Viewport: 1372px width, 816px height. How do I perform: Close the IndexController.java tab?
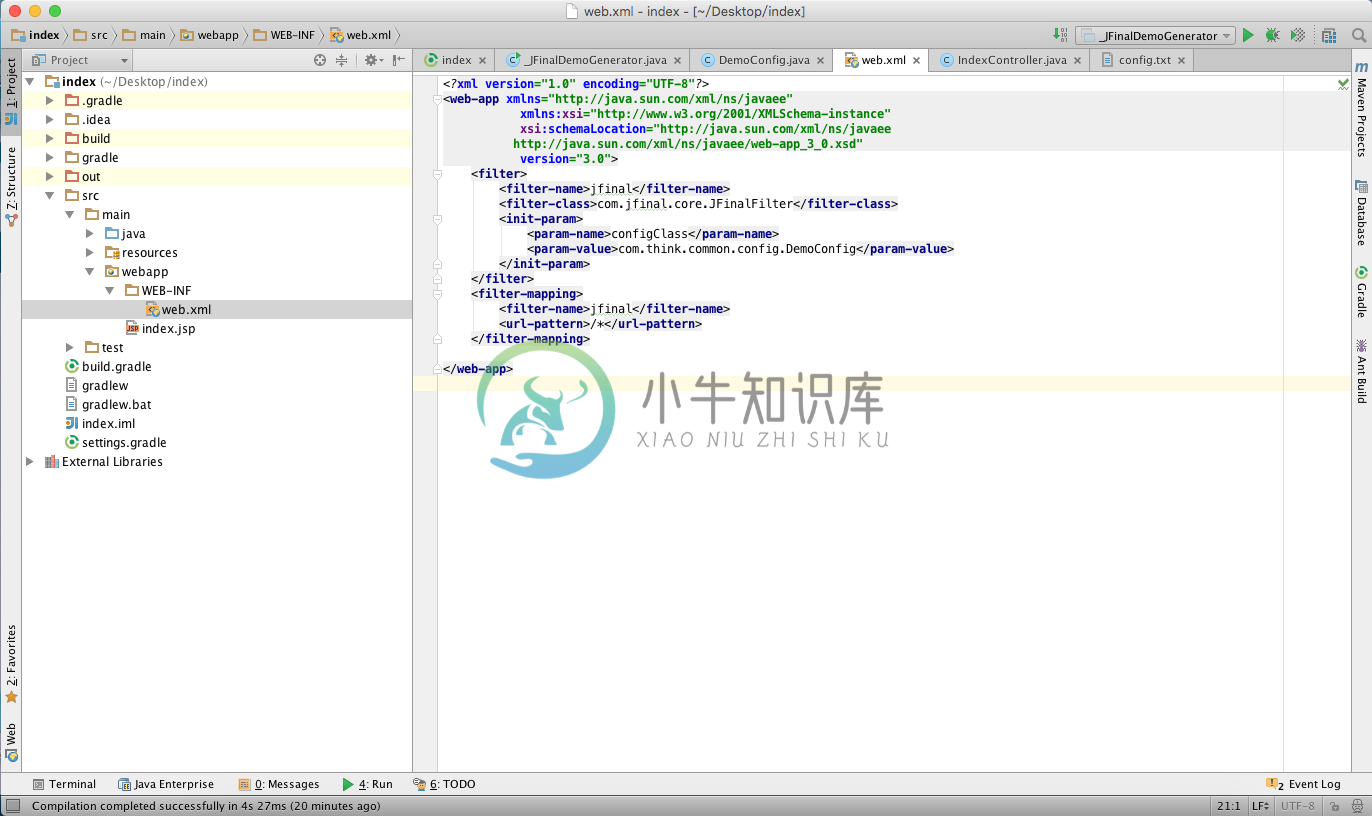coord(1078,60)
